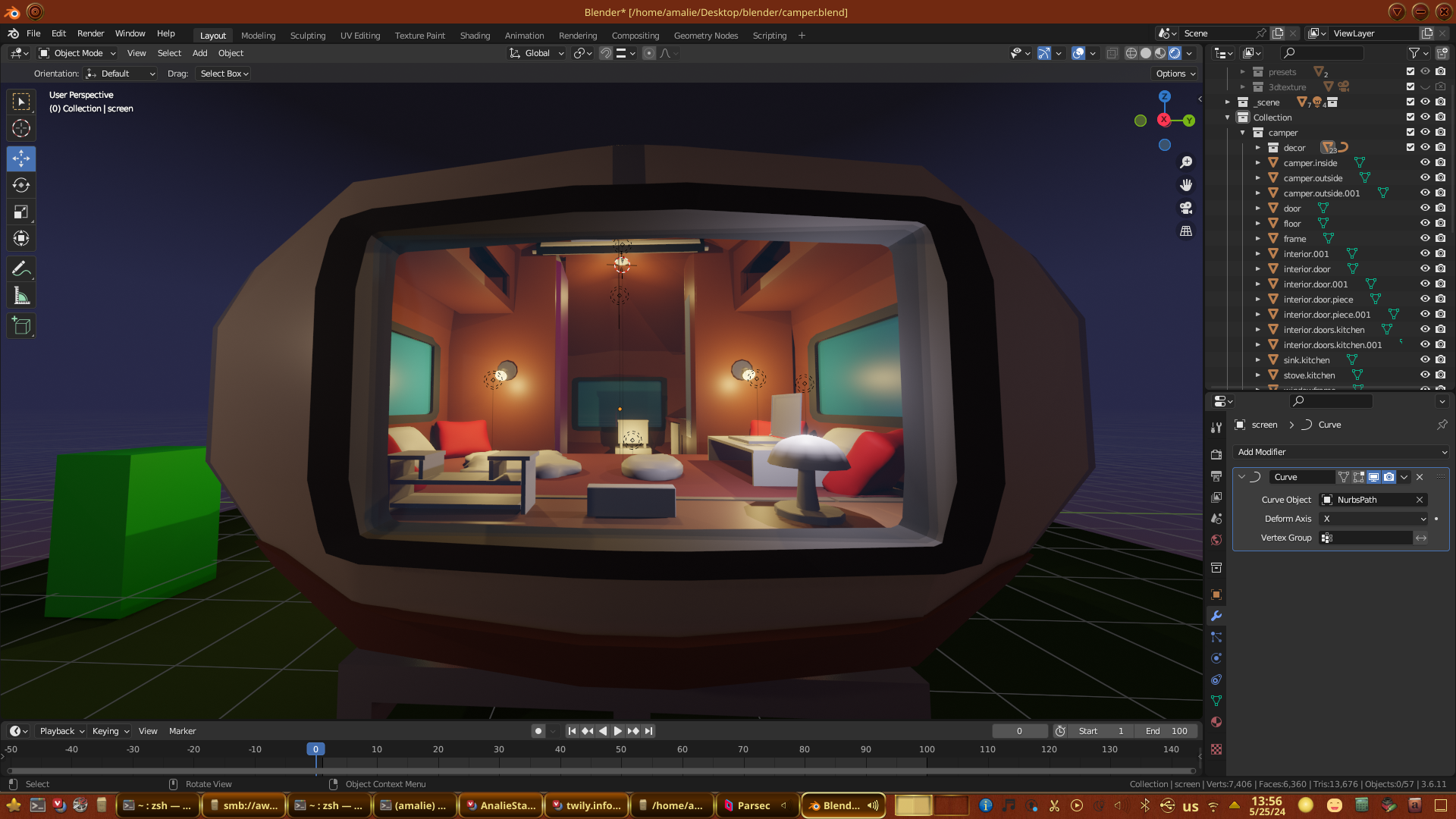Open Modifier properties wrench tab
Image resolution: width=1456 pixels, height=819 pixels.
click(1216, 616)
